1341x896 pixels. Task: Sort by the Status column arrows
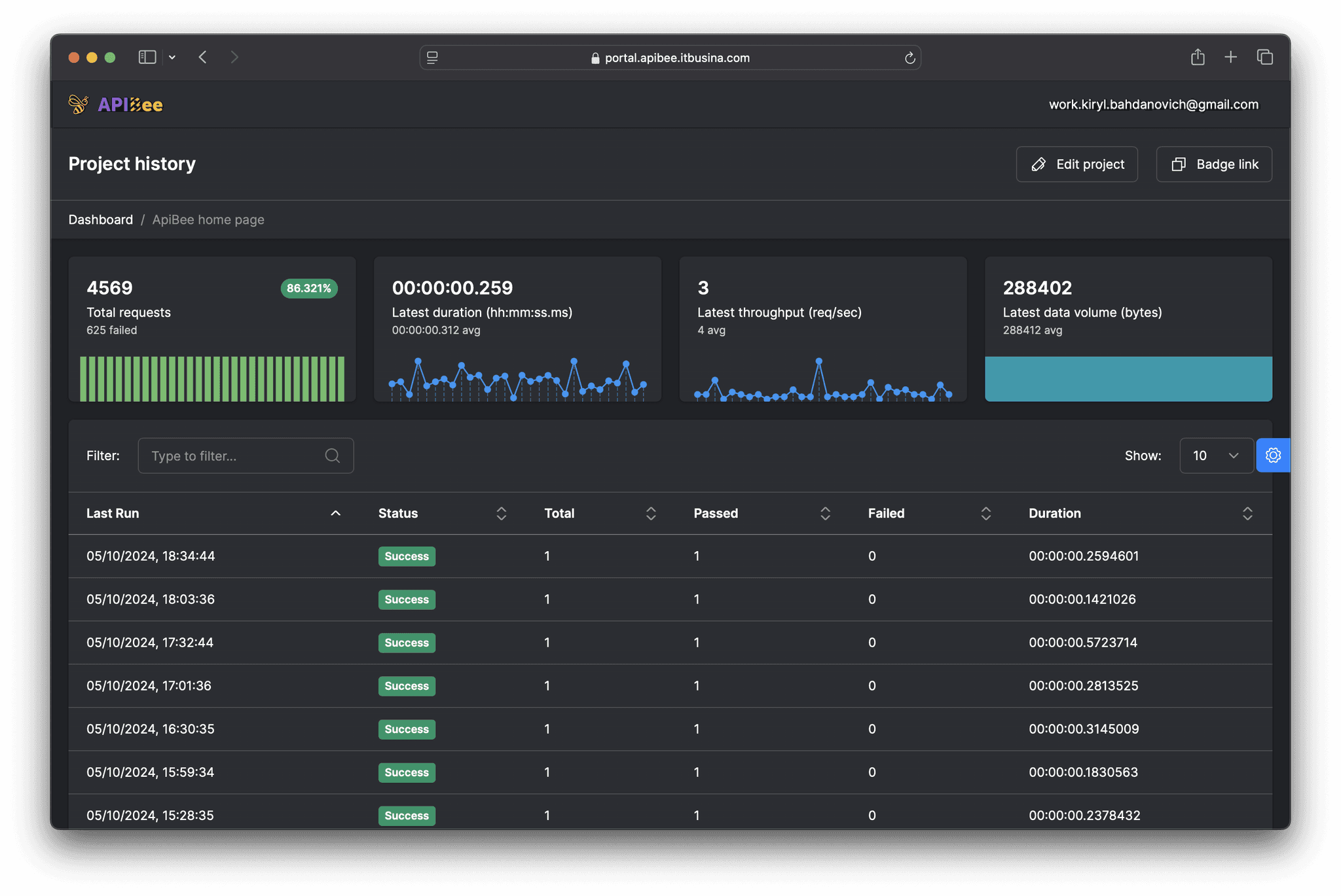coord(502,514)
